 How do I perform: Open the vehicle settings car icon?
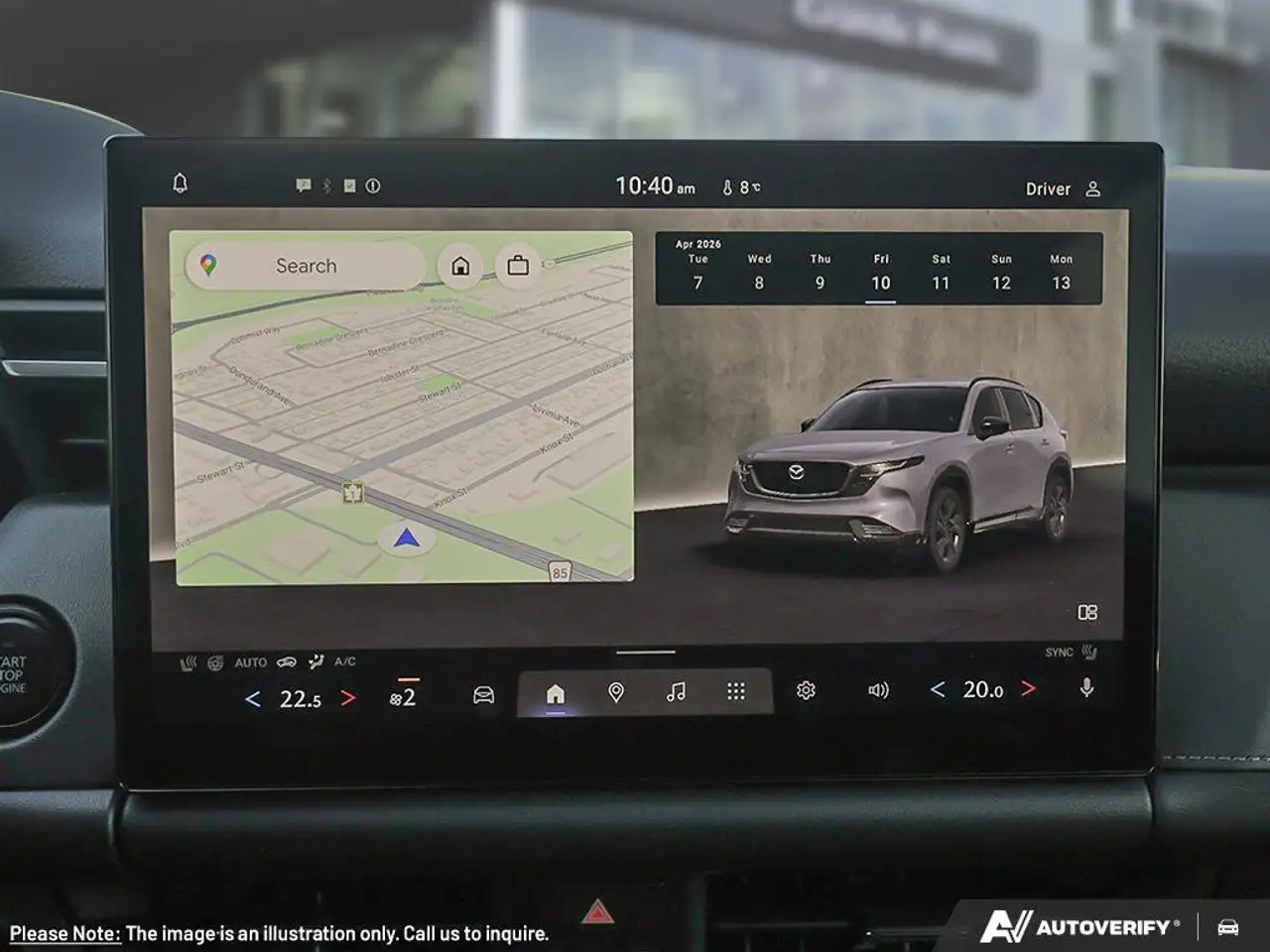tap(483, 693)
